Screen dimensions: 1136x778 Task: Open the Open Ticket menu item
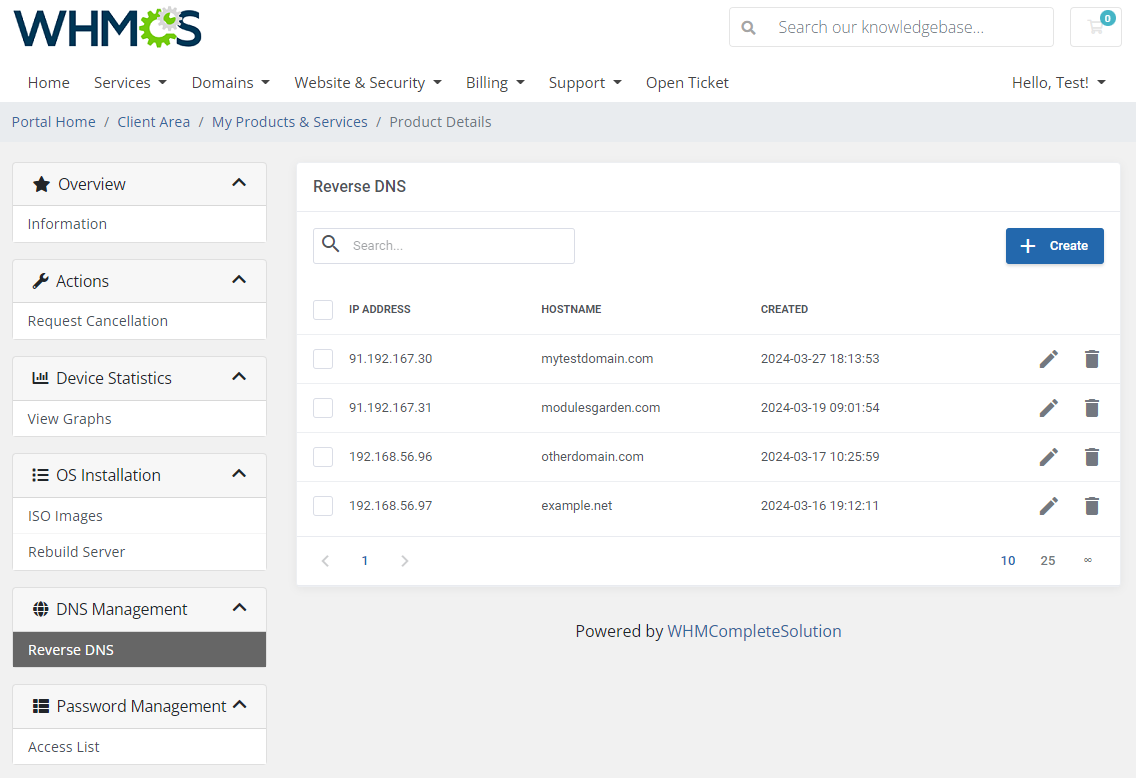click(x=687, y=82)
